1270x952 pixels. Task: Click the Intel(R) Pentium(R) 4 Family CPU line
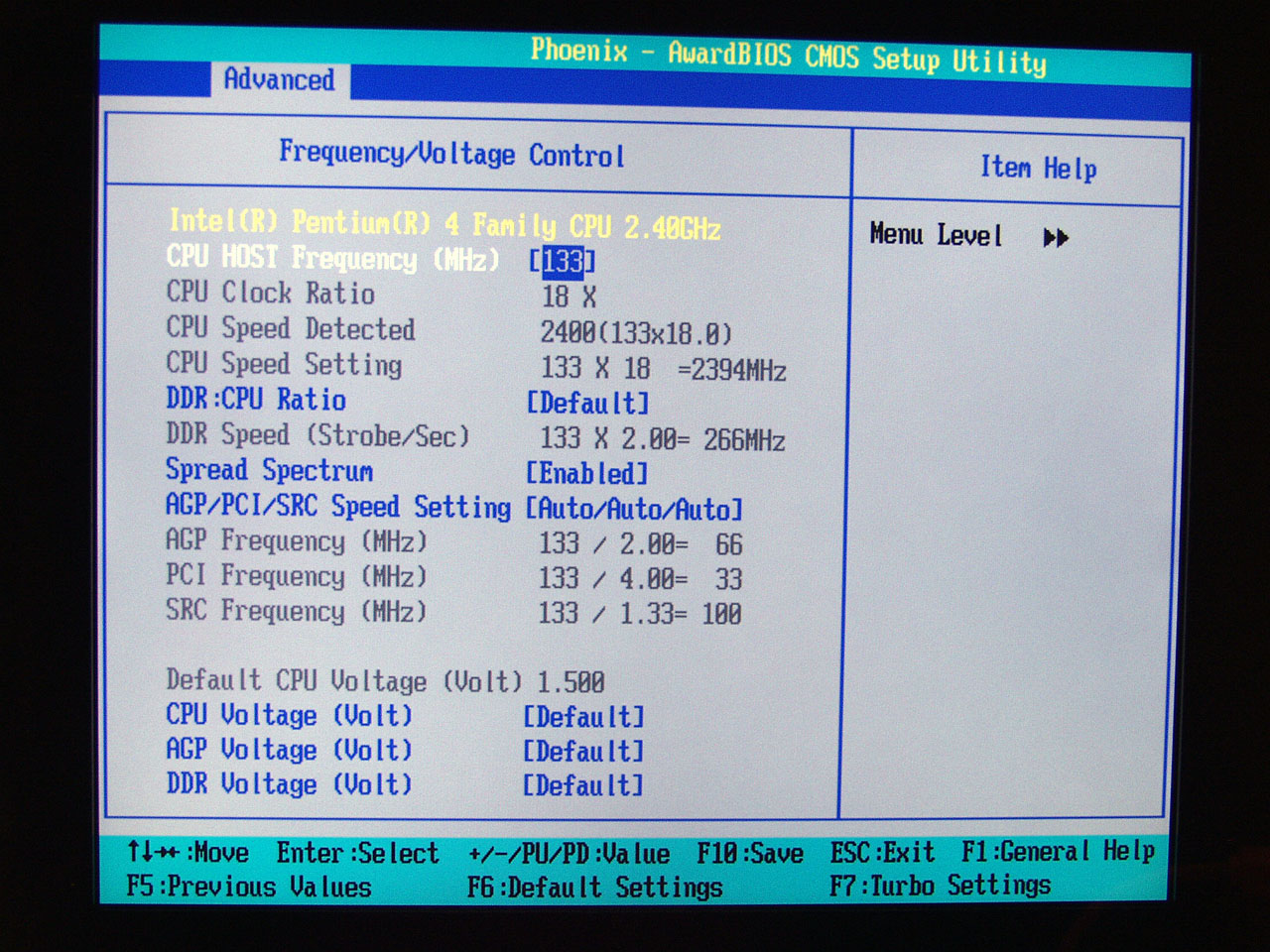tap(444, 224)
